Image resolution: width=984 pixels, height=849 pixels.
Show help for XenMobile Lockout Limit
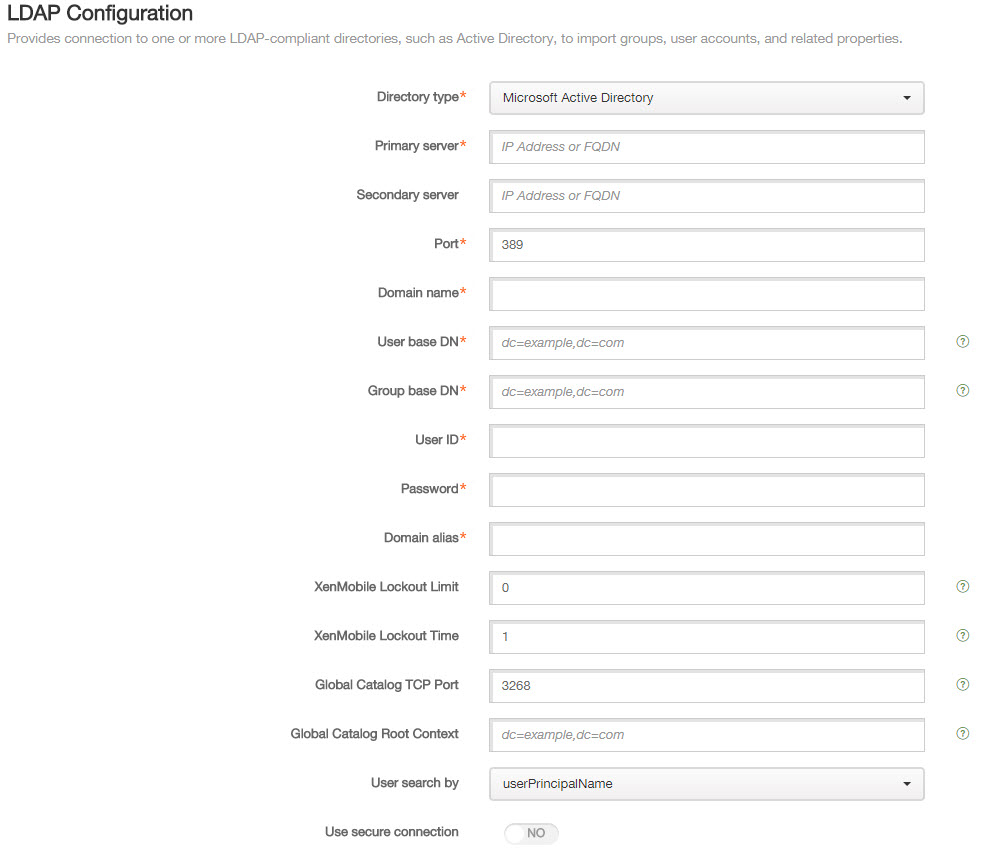[x=962, y=586]
